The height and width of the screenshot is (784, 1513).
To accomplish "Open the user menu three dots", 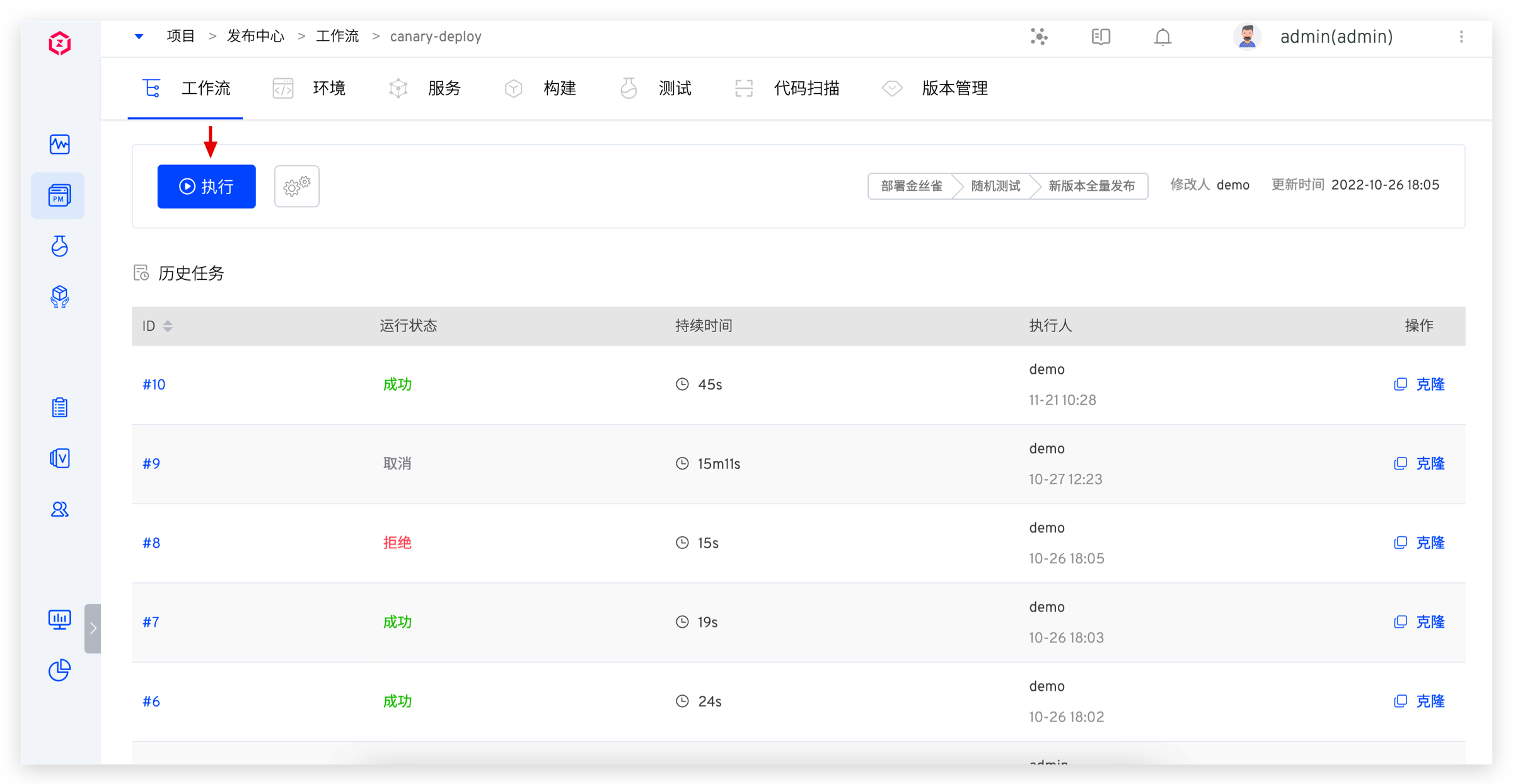I will pyautogui.click(x=1461, y=37).
